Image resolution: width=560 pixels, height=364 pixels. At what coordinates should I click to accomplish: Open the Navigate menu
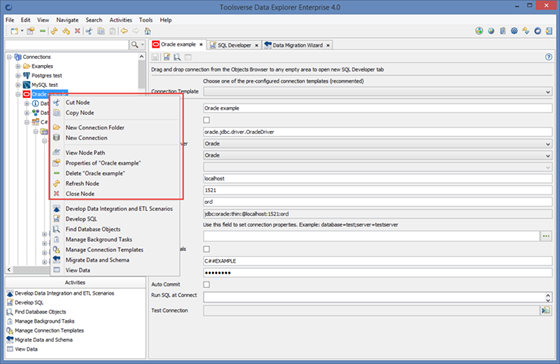(67, 20)
